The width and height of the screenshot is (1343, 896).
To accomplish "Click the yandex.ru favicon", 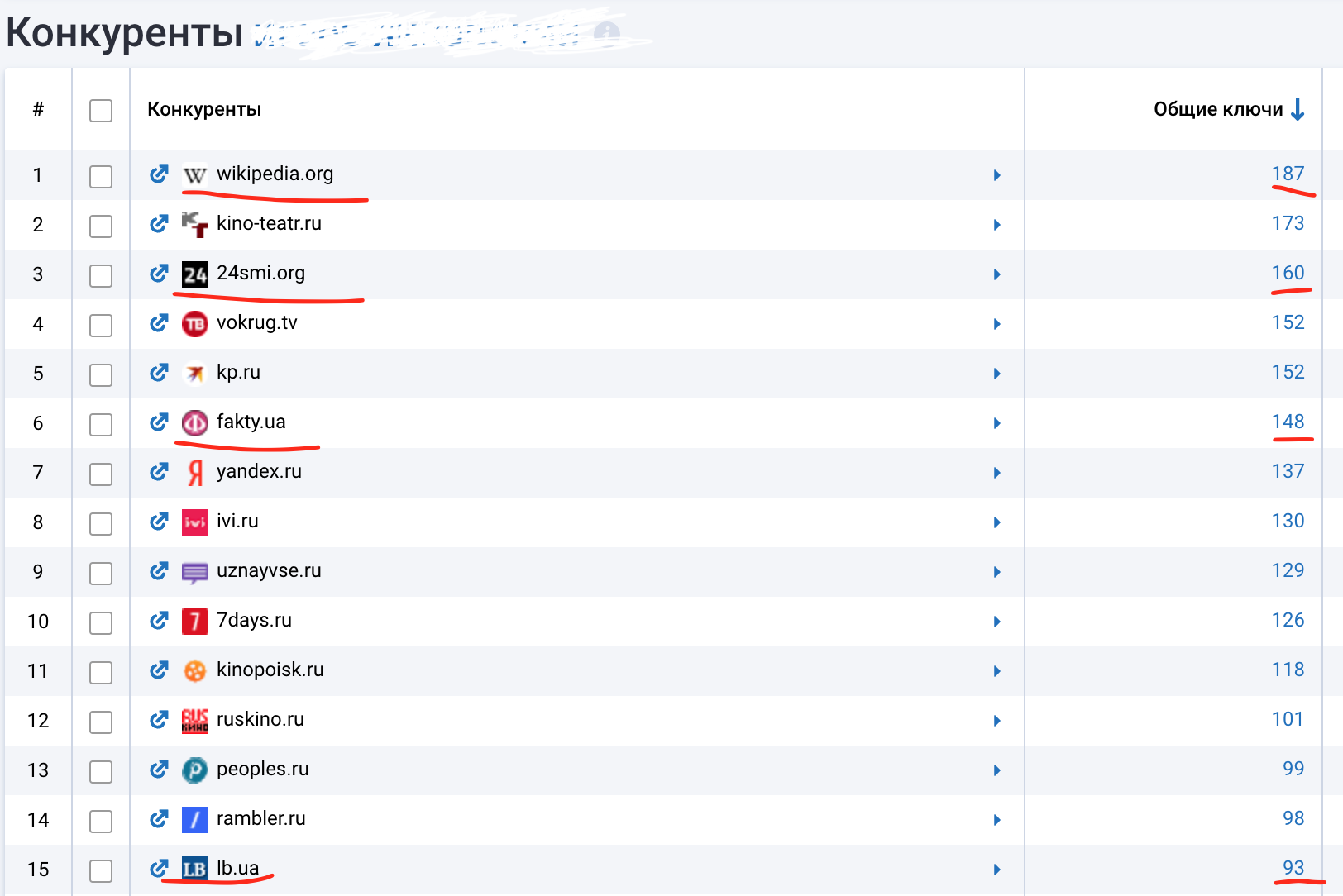I will 194,473.
